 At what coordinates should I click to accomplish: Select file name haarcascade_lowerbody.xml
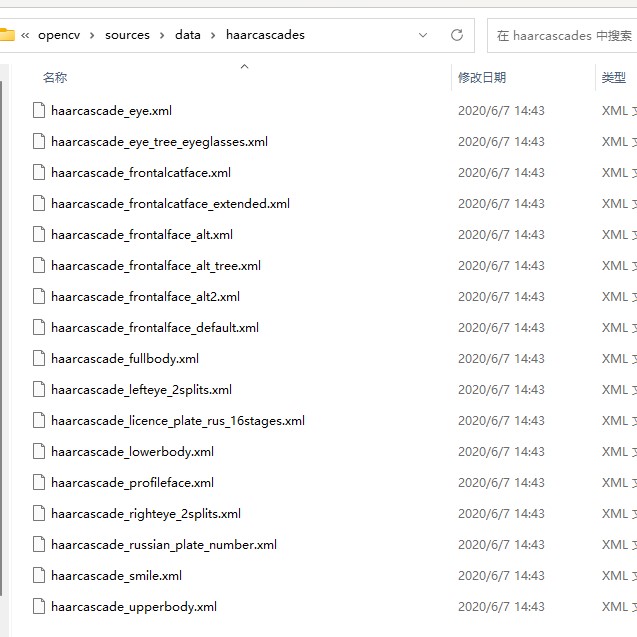[x=132, y=452]
